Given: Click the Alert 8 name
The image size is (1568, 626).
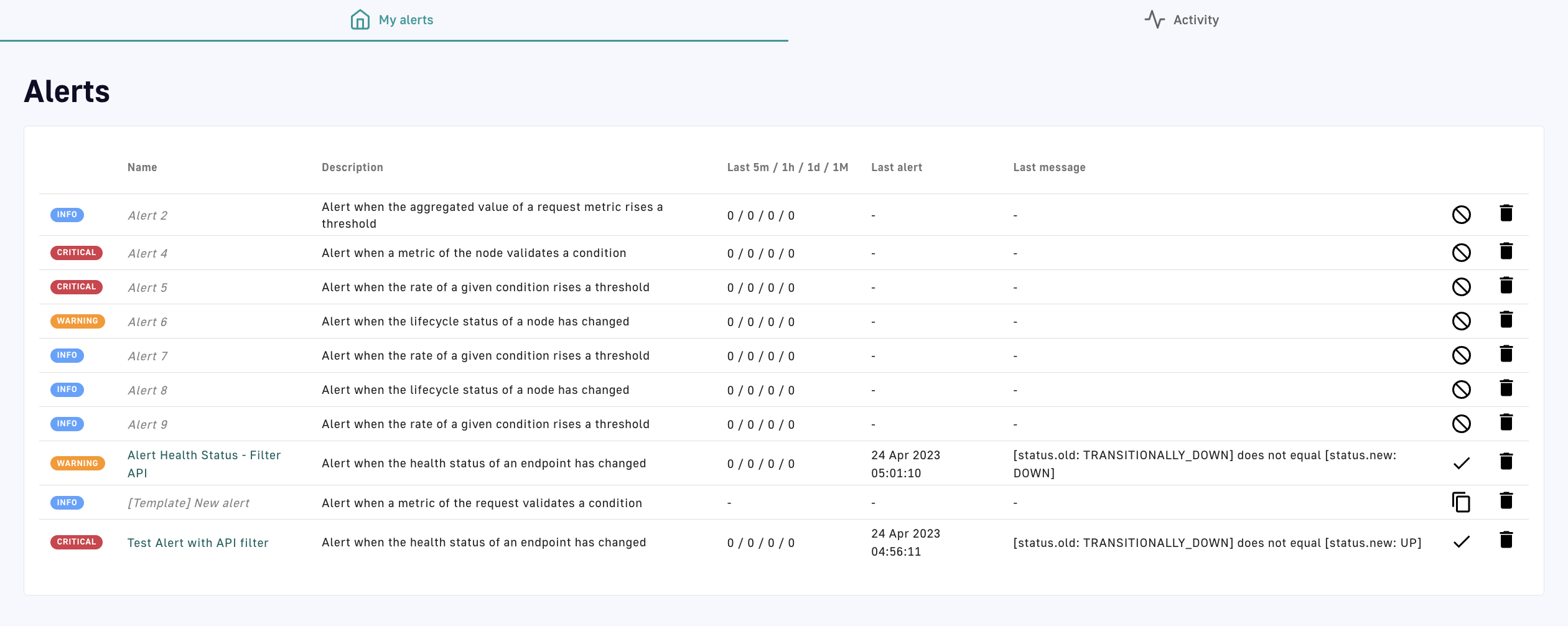Looking at the screenshot, I should click(147, 390).
